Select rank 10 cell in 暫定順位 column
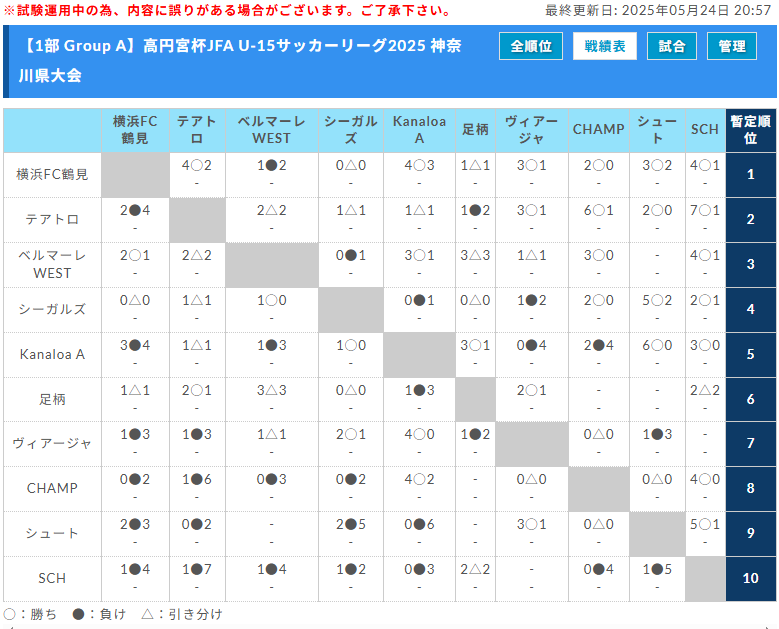The width and height of the screenshot is (779, 629). click(750, 579)
